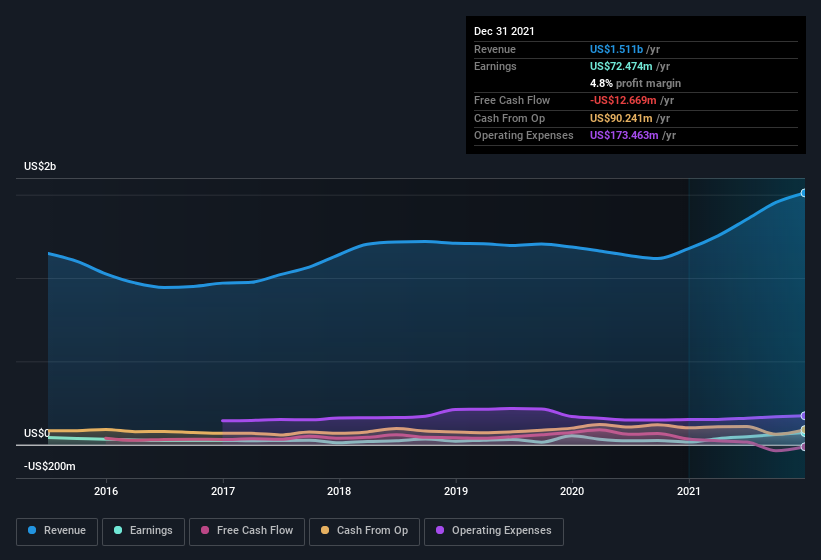This screenshot has width=821, height=560.
Task: Click the -US$12.669m free cash flow value
Action: point(623,100)
